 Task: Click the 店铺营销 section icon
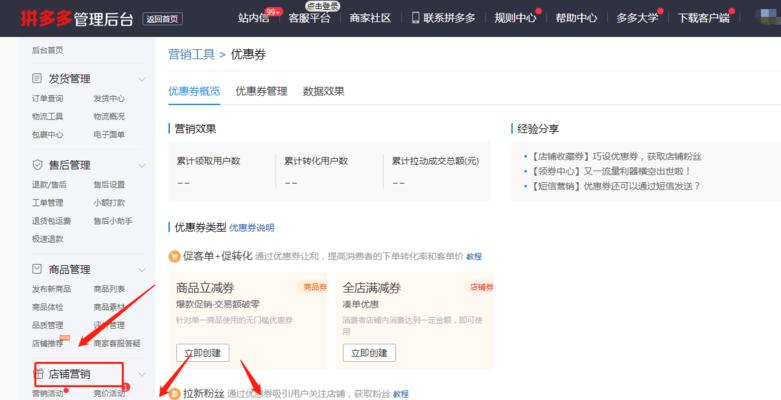(39, 374)
